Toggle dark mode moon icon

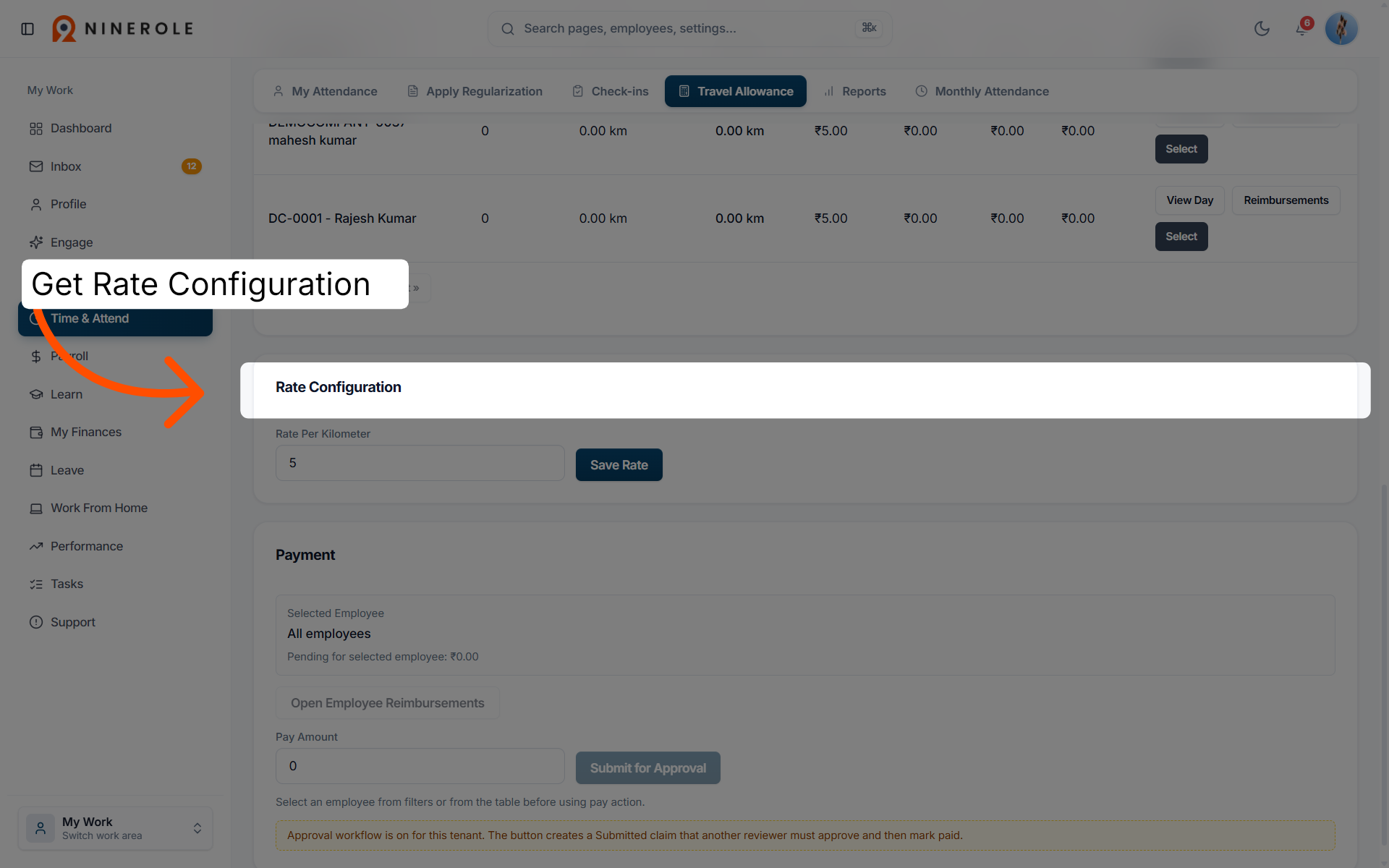tap(1262, 29)
